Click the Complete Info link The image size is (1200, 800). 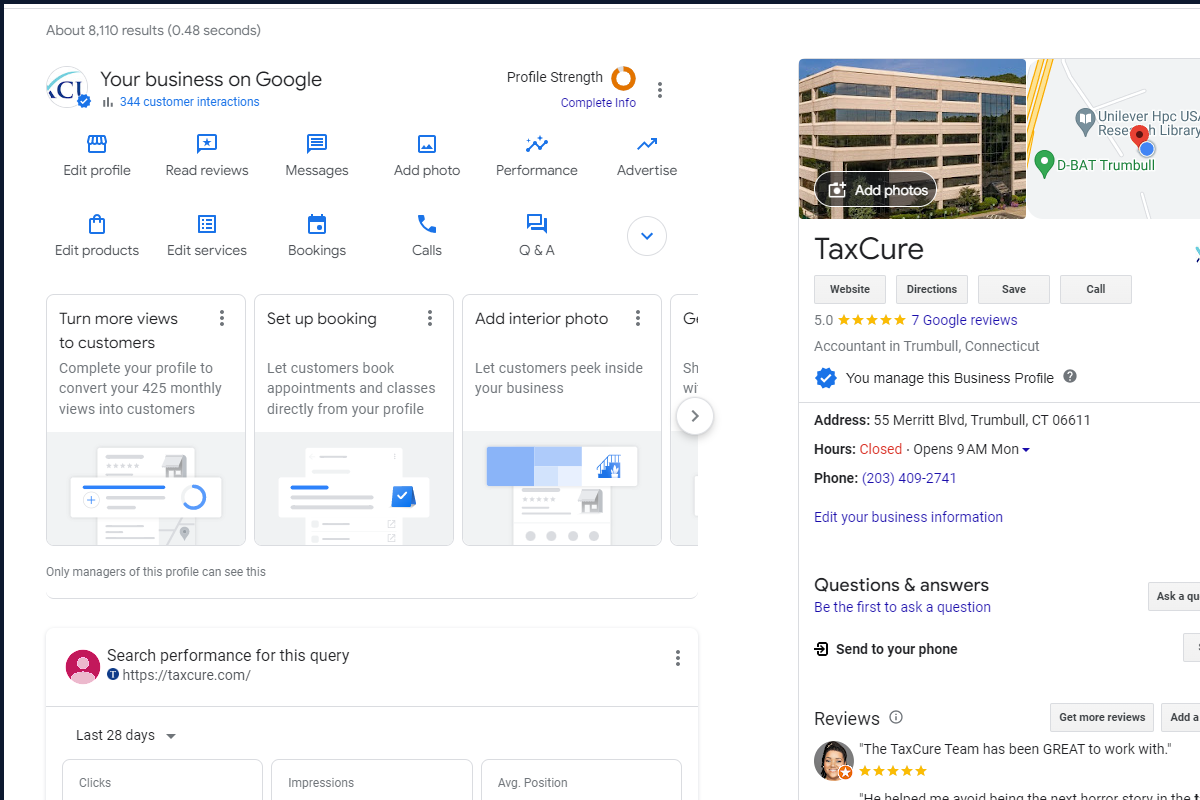(598, 103)
